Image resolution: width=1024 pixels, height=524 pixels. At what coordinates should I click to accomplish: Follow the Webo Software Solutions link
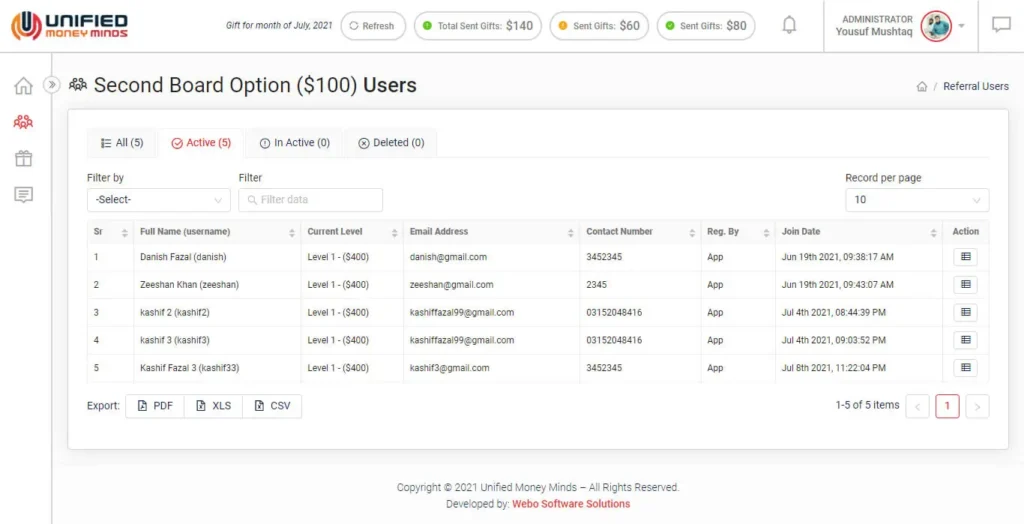[x=571, y=504]
